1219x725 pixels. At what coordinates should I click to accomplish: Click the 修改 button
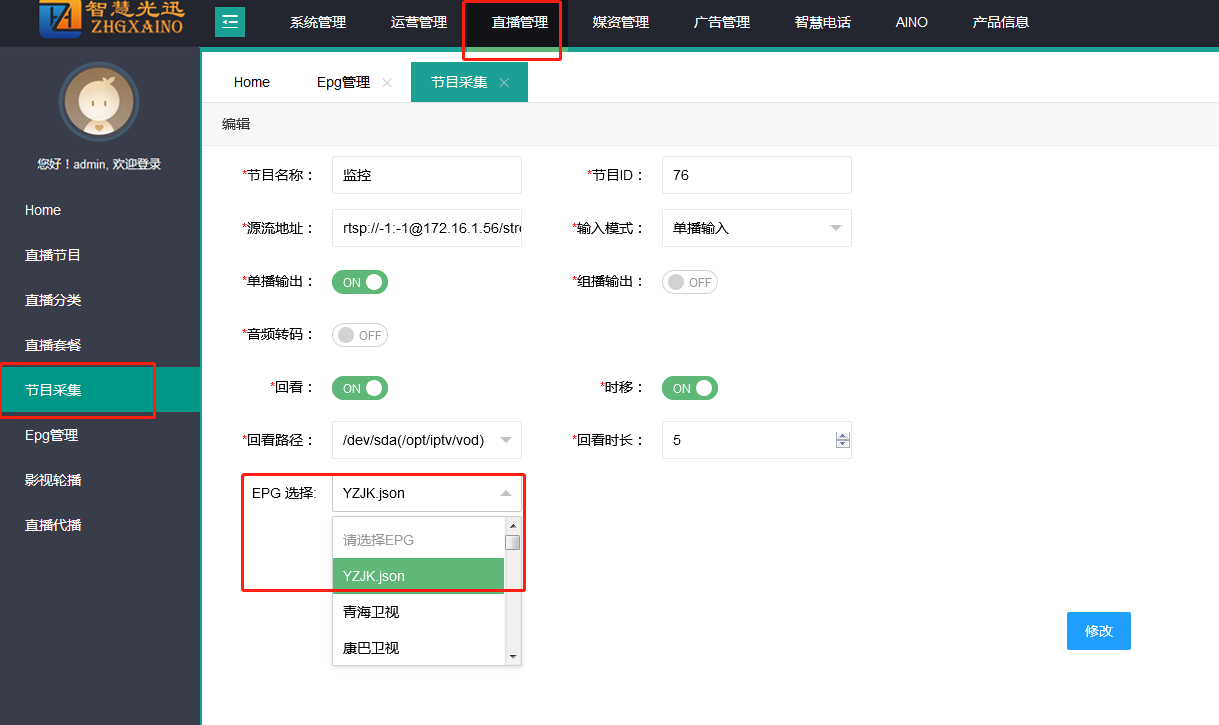1098,631
